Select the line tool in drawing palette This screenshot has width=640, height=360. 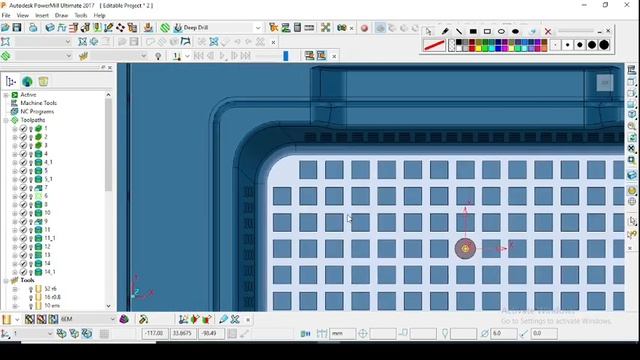pyautogui.click(x=459, y=31)
